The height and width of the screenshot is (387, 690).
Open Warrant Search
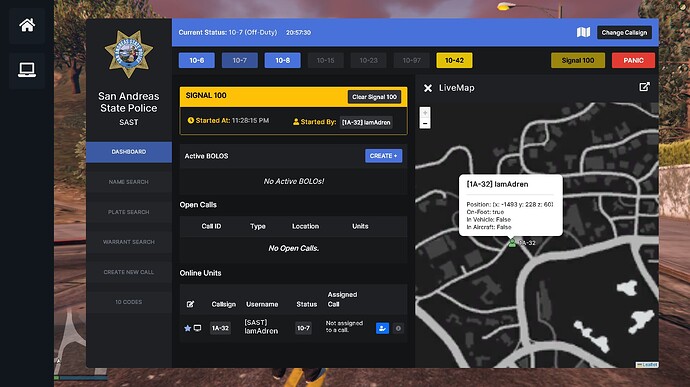tap(128, 242)
